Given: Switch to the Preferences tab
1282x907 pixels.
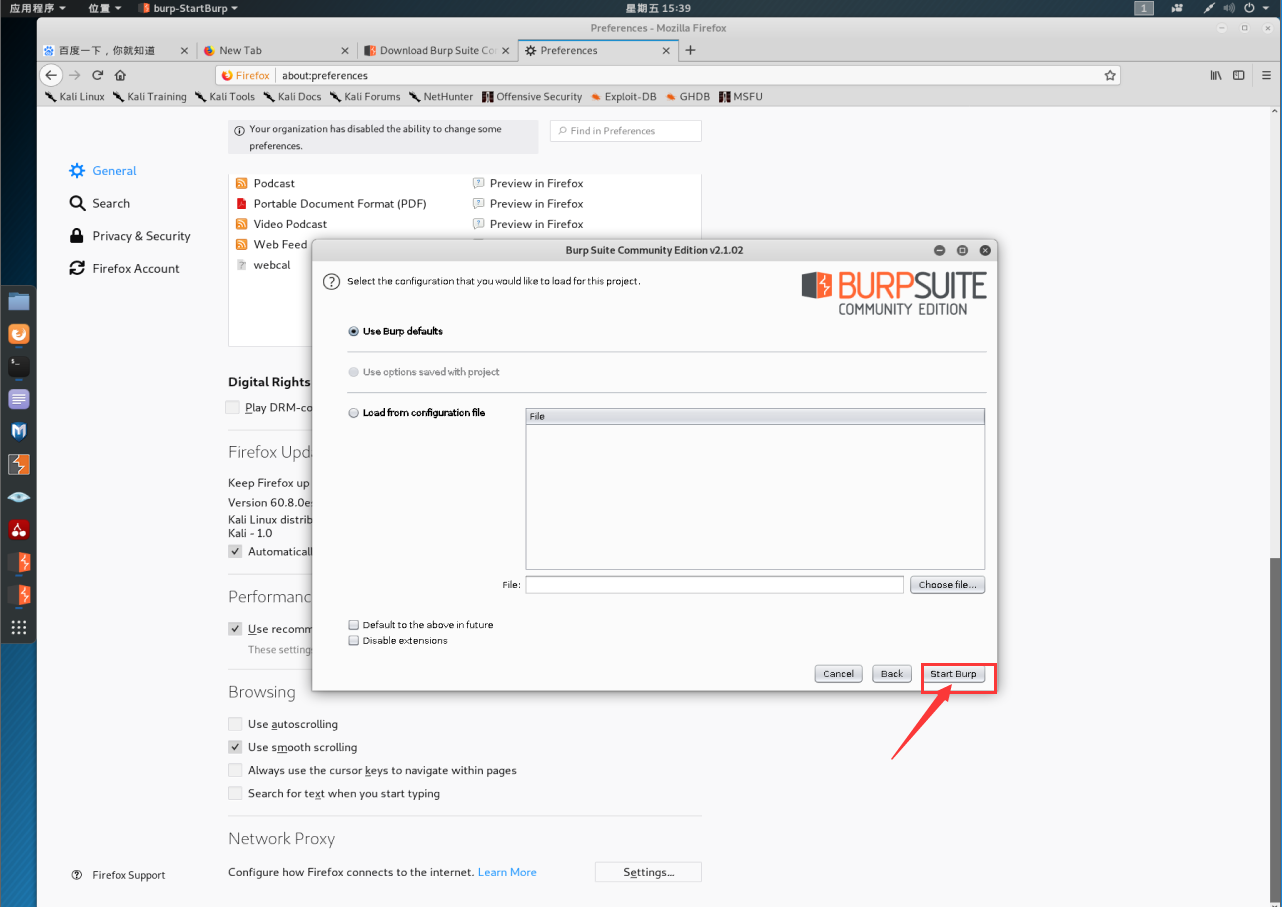Looking at the screenshot, I should 598,50.
